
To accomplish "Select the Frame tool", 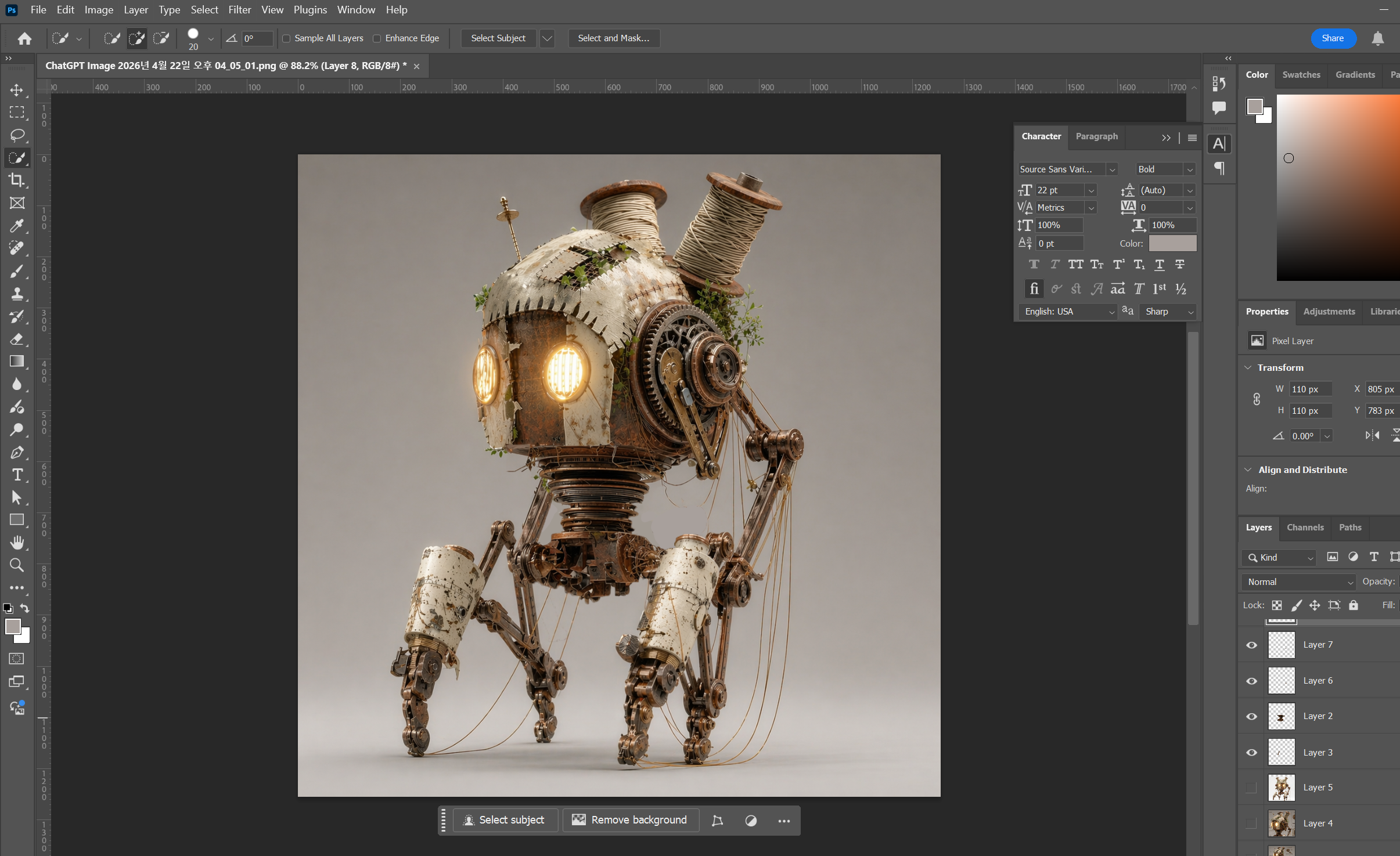I will tap(17, 203).
